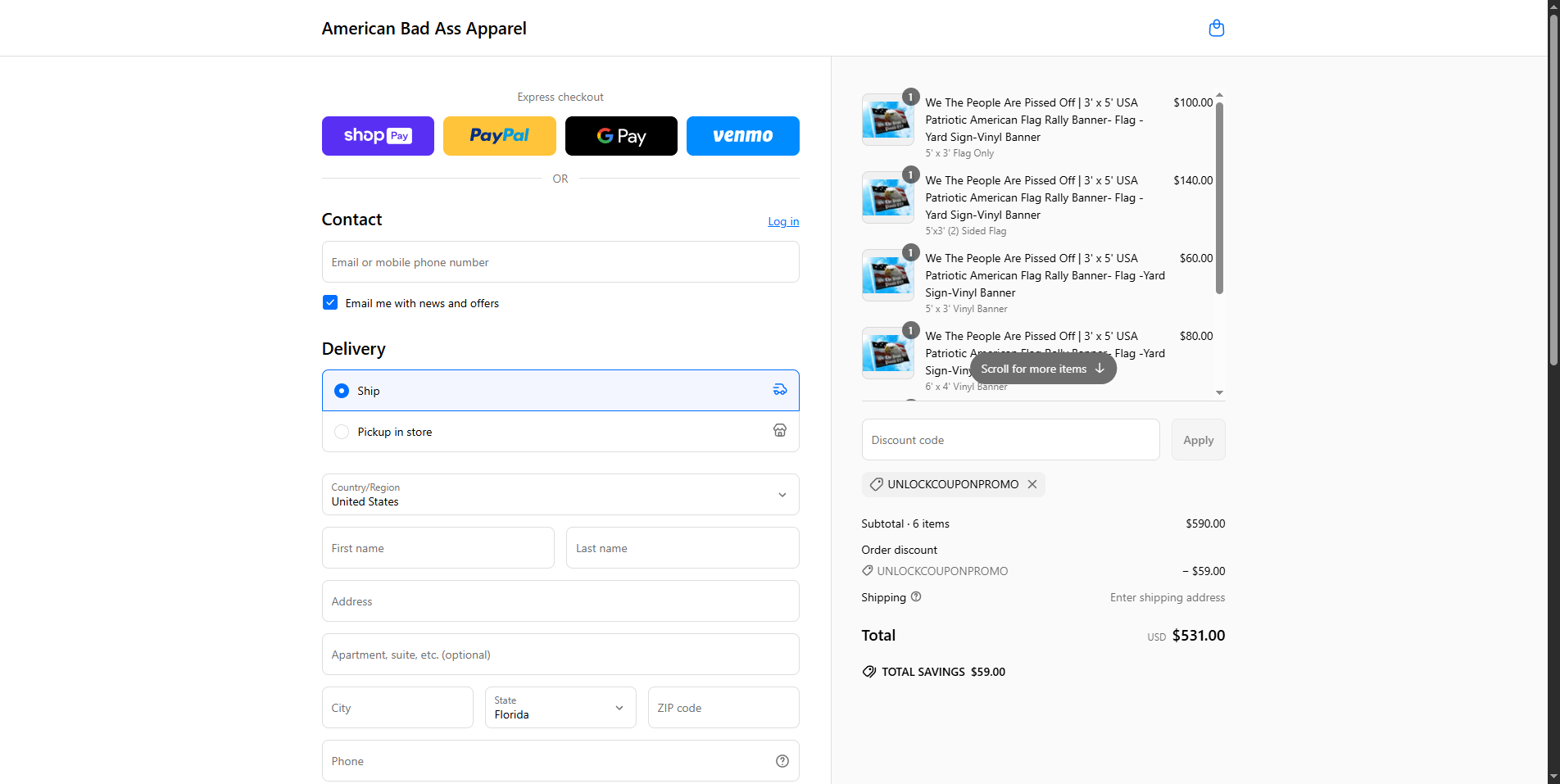Click the order summary scroll down arrow
The height and width of the screenshot is (784, 1560).
[x=1219, y=392]
